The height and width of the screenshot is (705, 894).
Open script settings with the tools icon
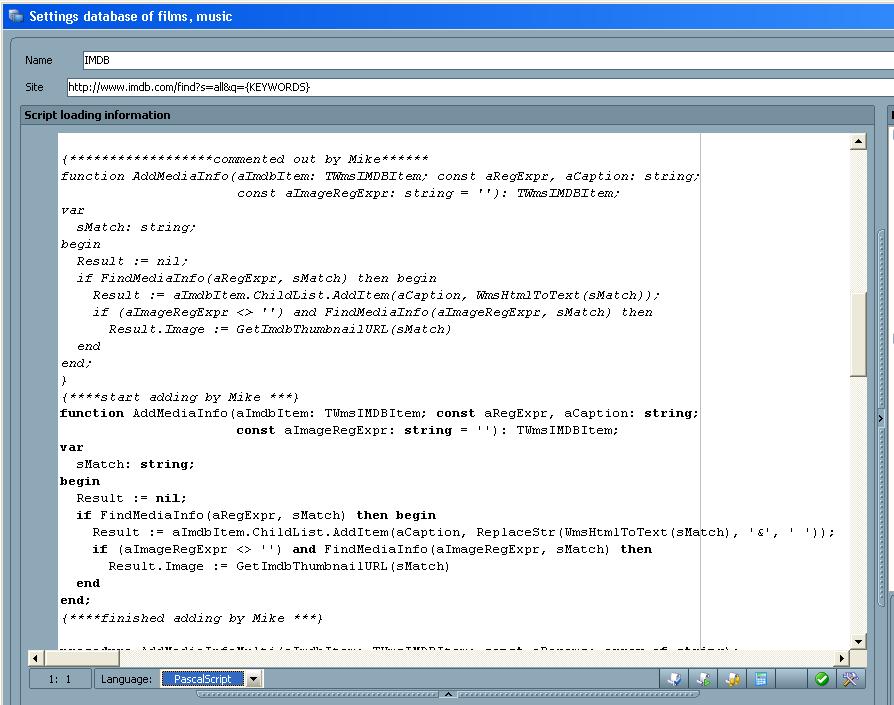(x=850, y=679)
